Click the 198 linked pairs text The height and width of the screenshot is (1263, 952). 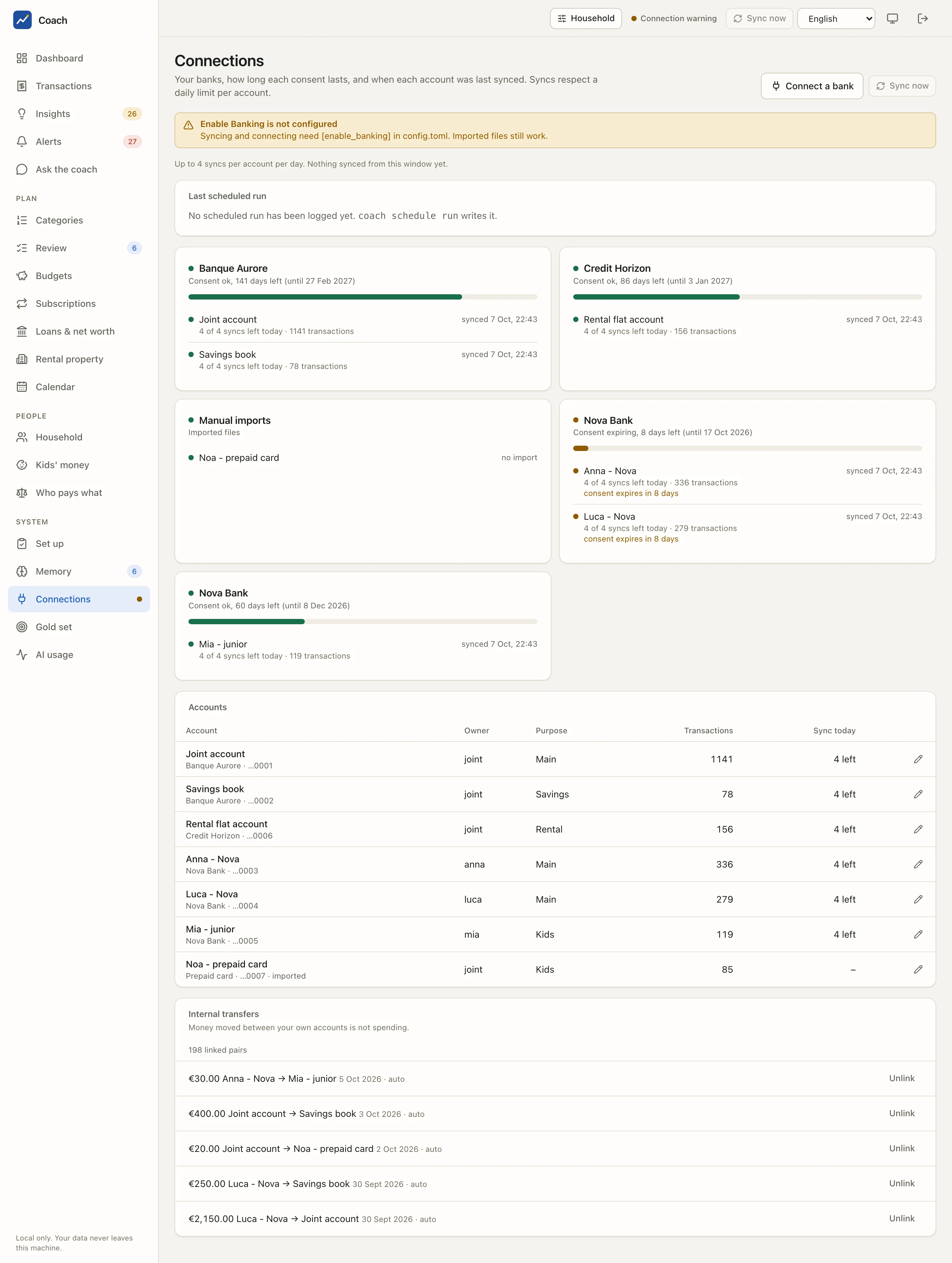pos(218,1050)
